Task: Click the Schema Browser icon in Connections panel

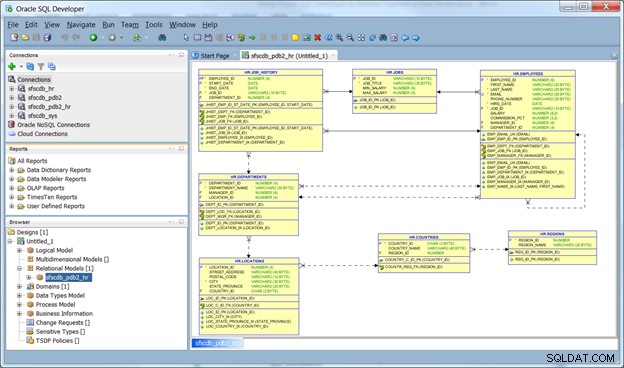Action: pos(52,66)
